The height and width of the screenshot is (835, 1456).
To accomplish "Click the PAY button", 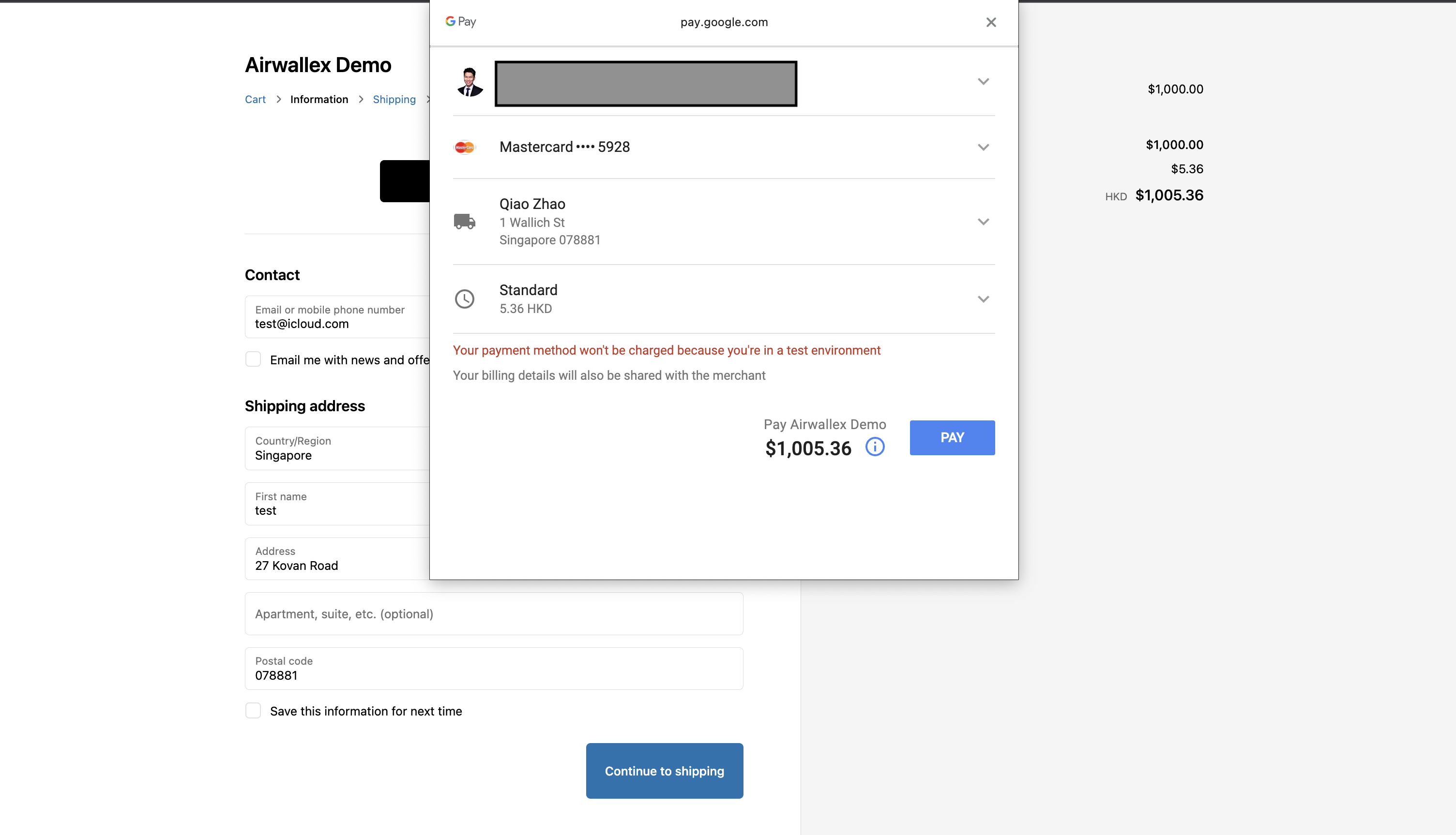I will [952, 437].
